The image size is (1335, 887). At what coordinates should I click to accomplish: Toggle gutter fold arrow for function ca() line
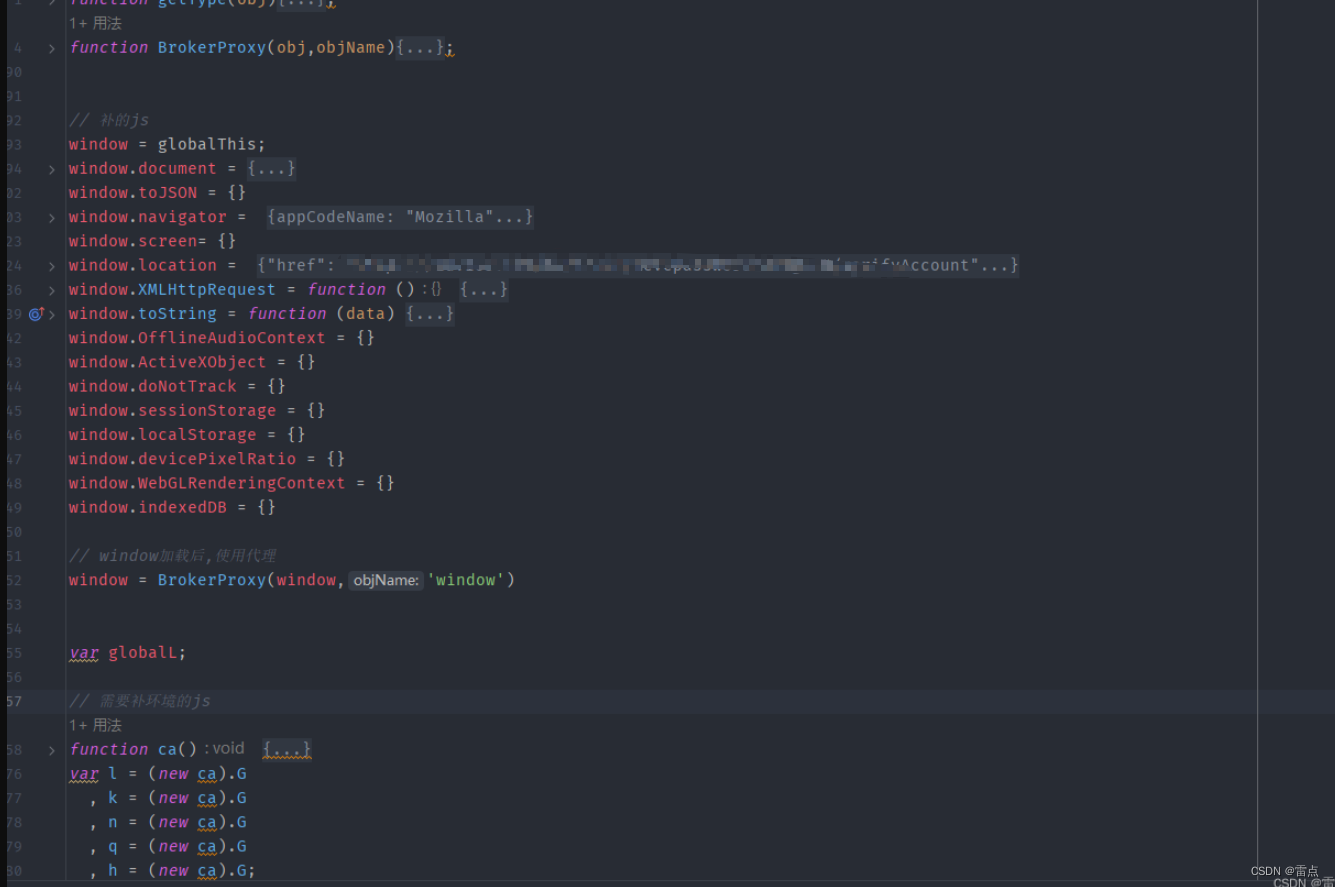click(x=52, y=749)
